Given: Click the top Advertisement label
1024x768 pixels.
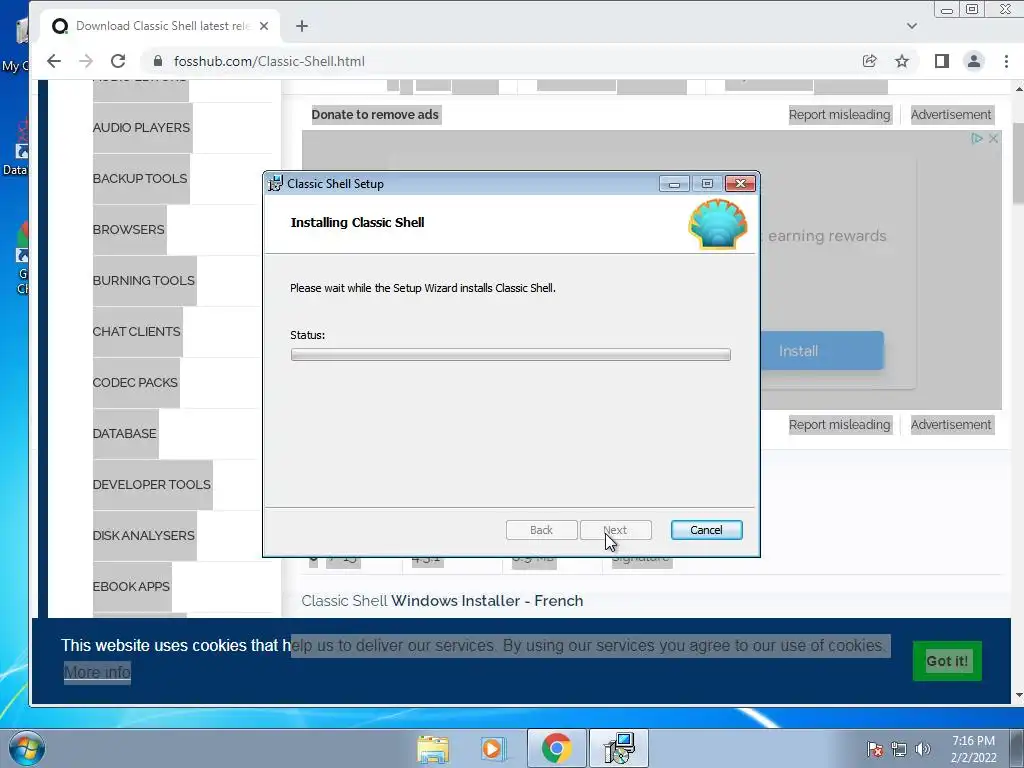Looking at the screenshot, I should coord(951,114).
